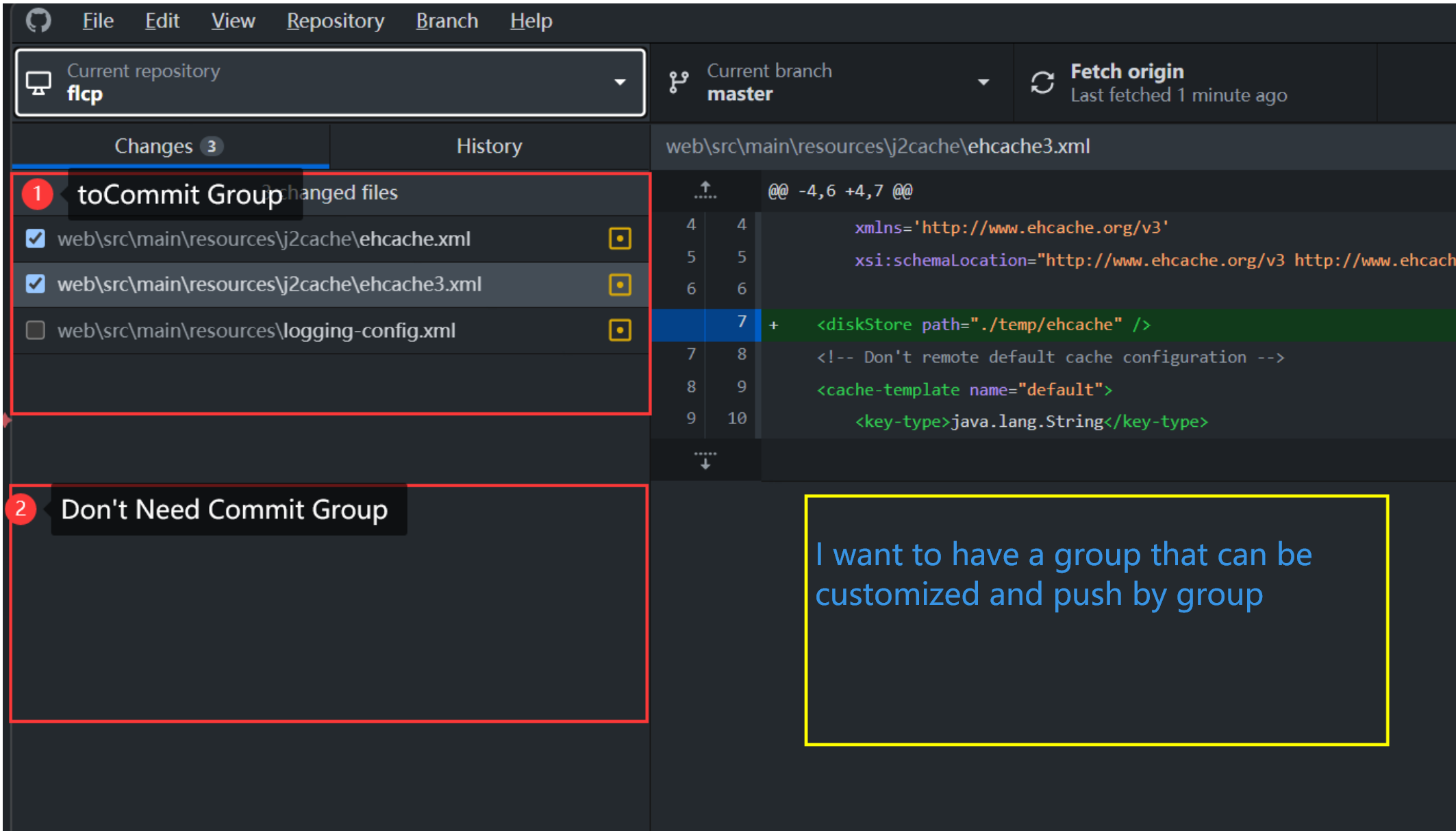Viewport: 1456px width, 831px height.
Task: Click the Changes count badge showing 3
Action: 212,146
